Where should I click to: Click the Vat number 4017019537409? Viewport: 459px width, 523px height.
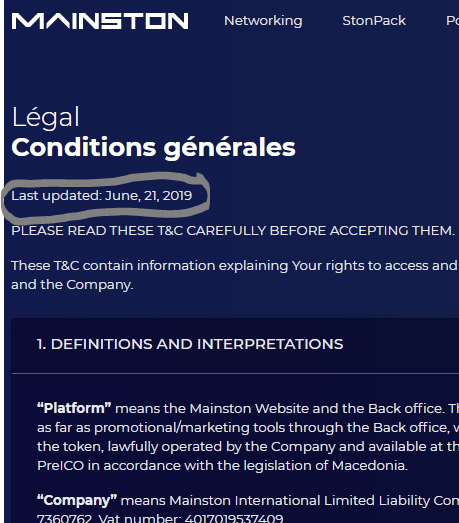click(x=191, y=518)
